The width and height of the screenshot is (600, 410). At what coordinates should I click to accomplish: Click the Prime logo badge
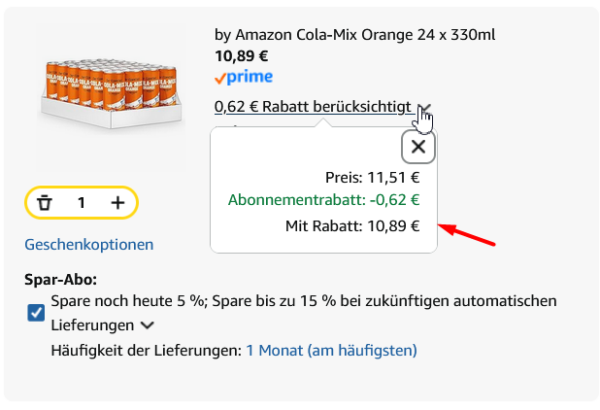[243, 77]
